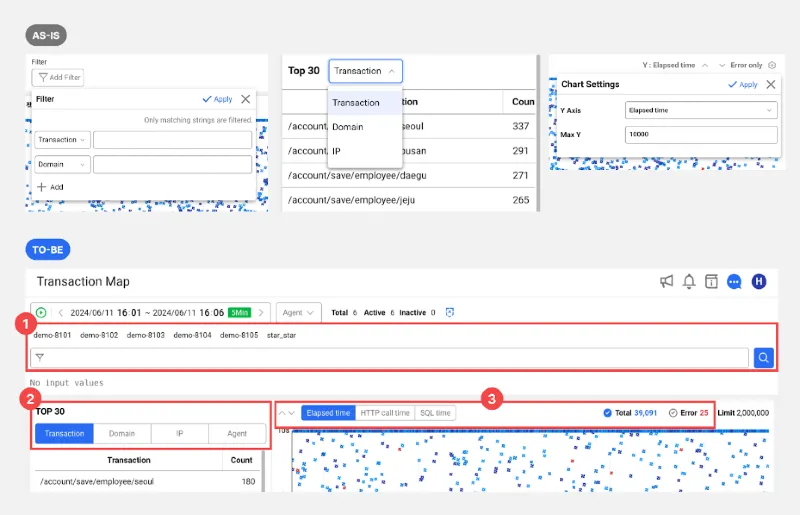Switch TOP 30 to Domain tab
The image size is (800, 515).
click(122, 433)
